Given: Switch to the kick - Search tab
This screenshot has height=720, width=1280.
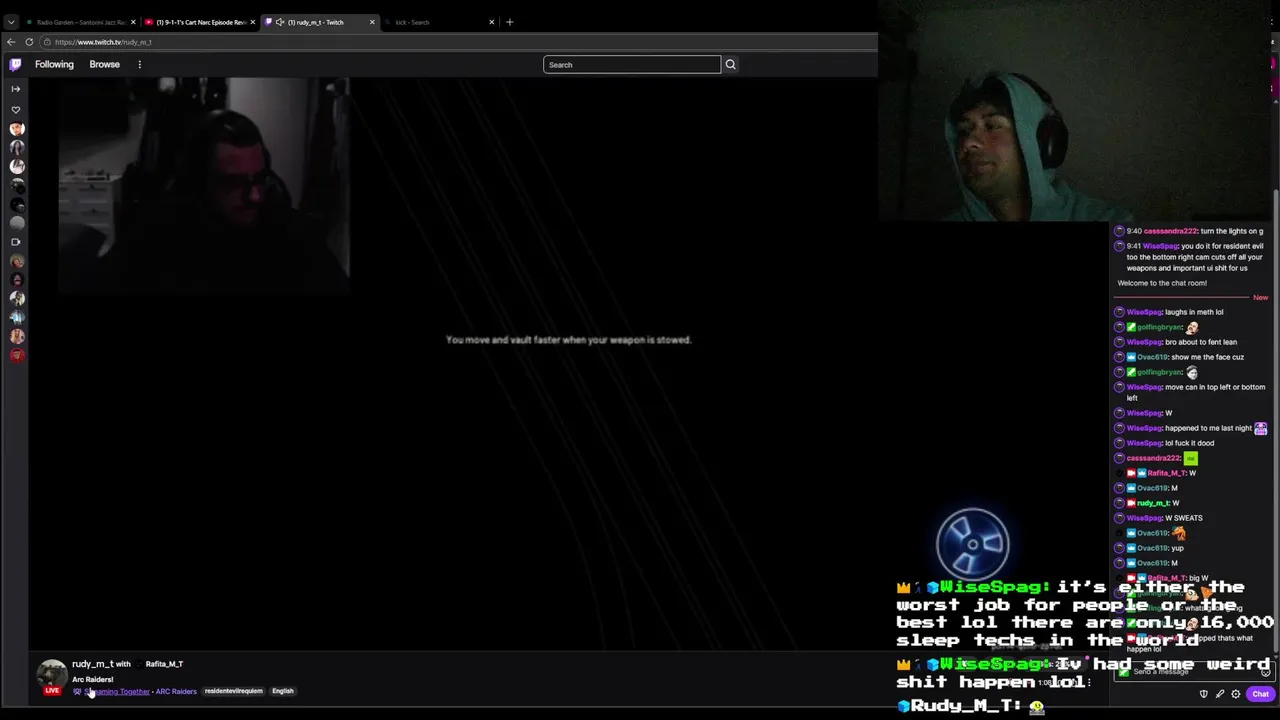Looking at the screenshot, I should coord(436,22).
